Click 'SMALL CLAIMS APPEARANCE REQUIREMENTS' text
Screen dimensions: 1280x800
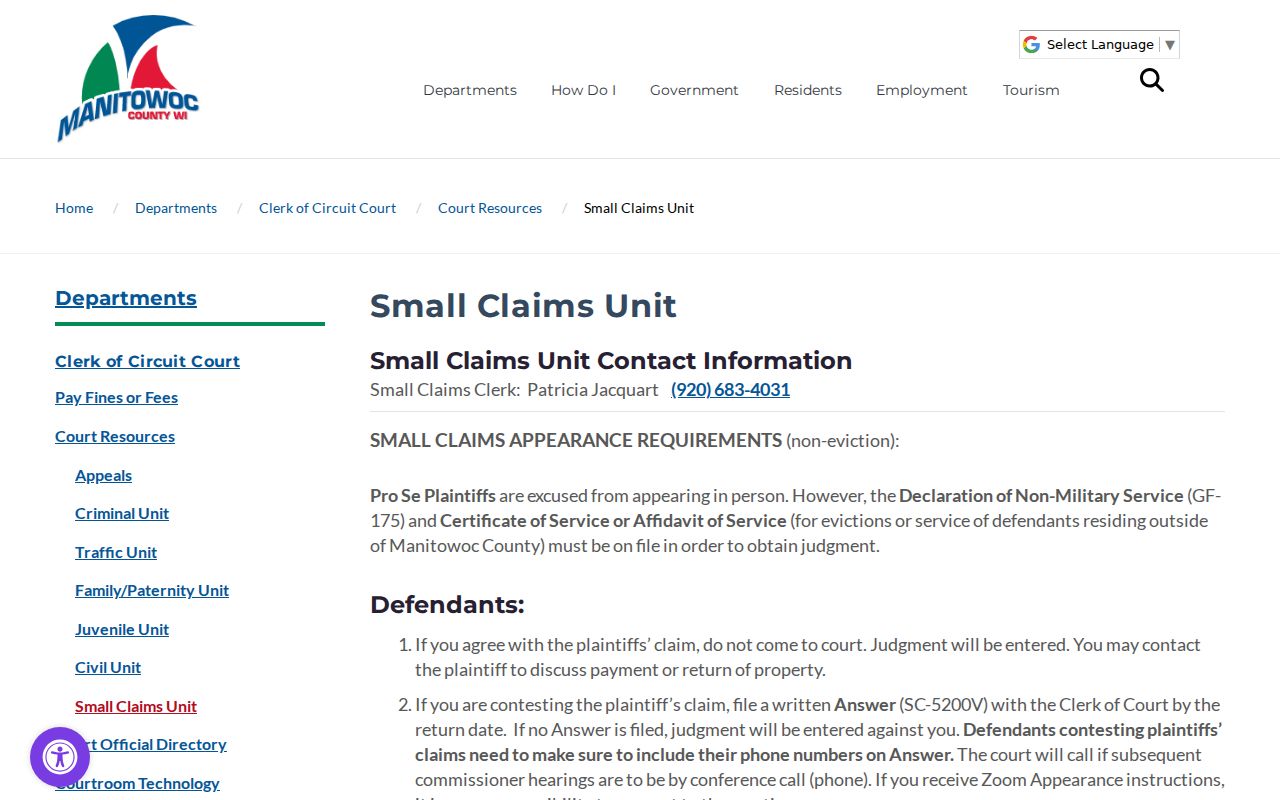click(576, 440)
